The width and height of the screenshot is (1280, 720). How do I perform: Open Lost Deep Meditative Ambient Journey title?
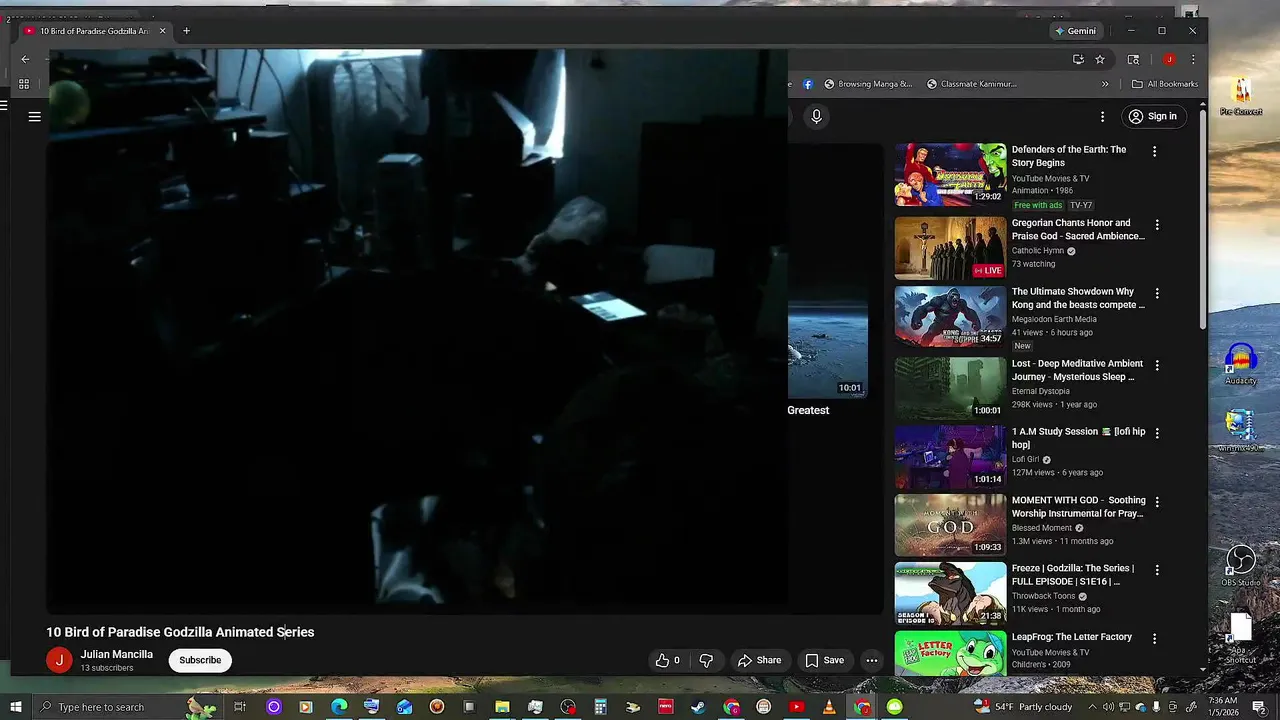pyautogui.click(x=1077, y=370)
